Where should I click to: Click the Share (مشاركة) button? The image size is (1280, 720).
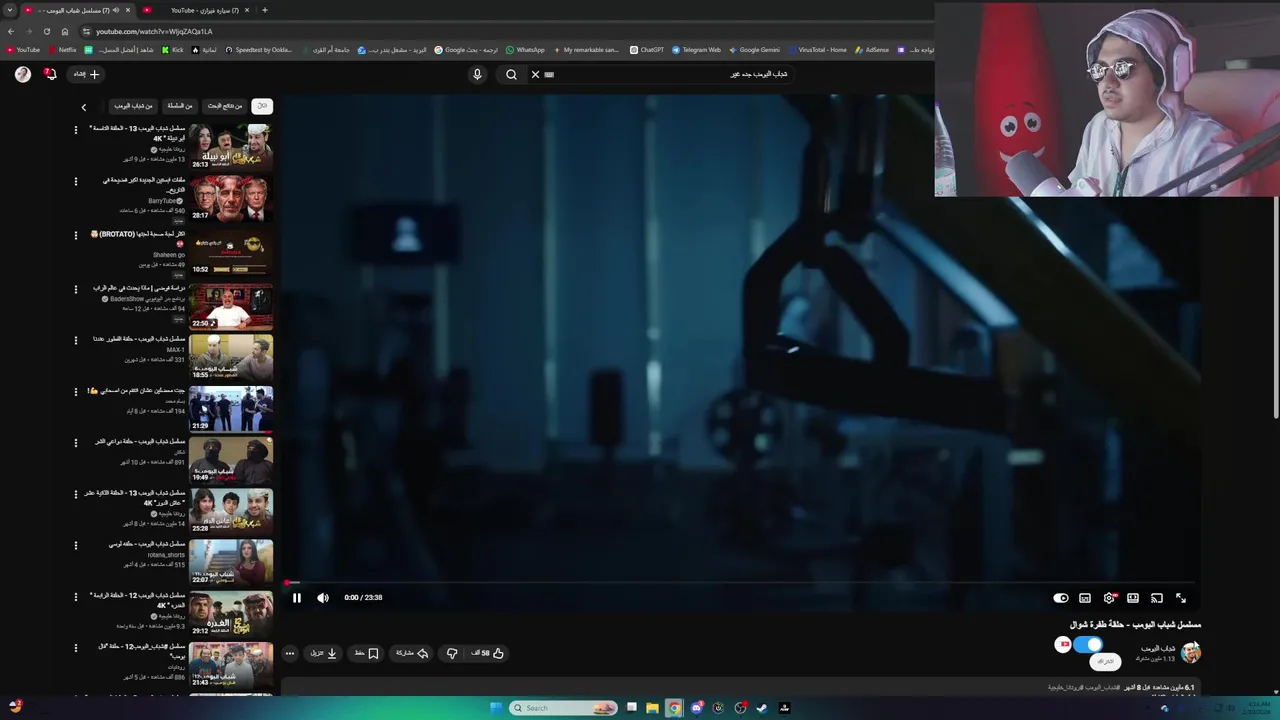click(412, 653)
